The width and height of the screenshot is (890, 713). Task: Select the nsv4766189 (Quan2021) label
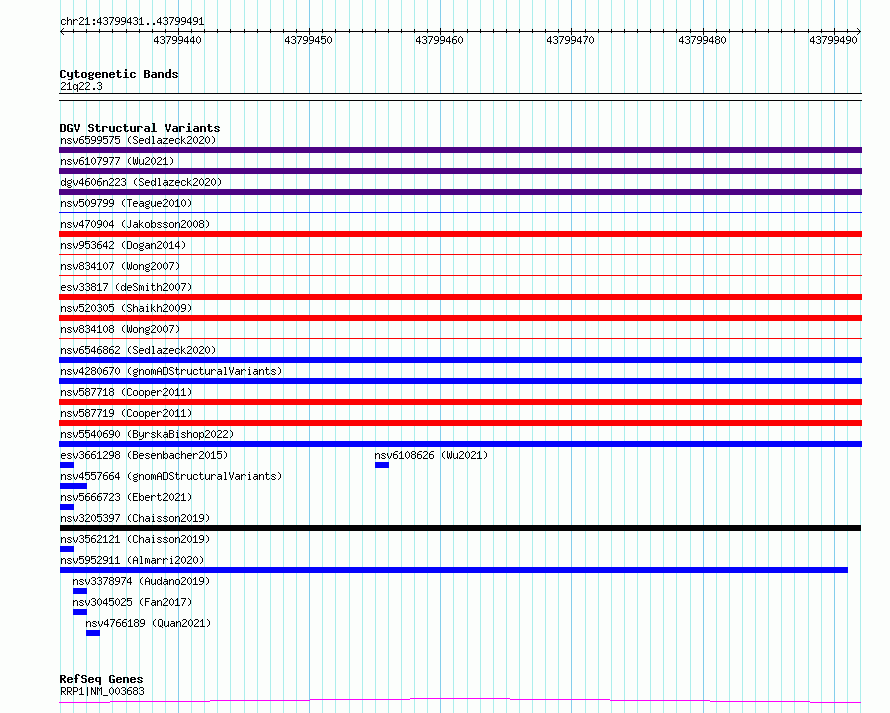[x=148, y=623]
